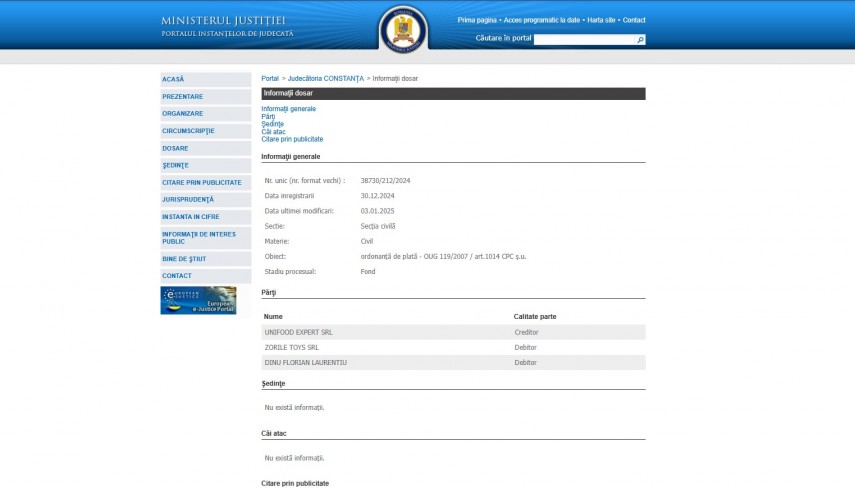The height and width of the screenshot is (488, 855).
Task: Open the European e-Justice Portal banner
Action: click(x=198, y=300)
